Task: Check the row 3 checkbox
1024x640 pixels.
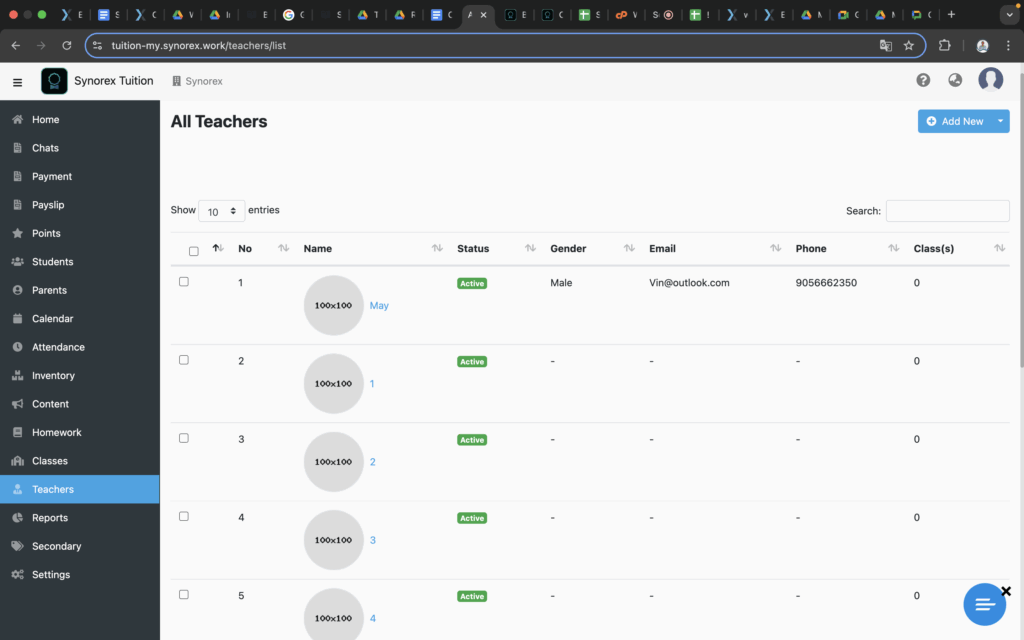Action: tap(184, 438)
